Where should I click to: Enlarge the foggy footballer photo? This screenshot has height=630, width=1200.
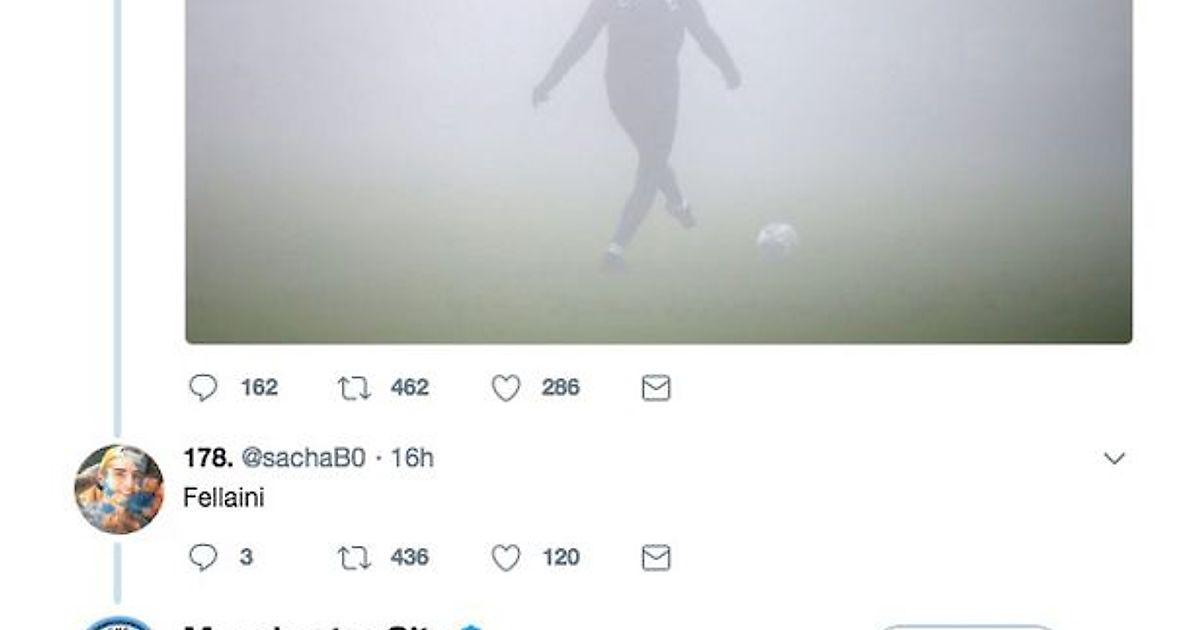(x=658, y=172)
